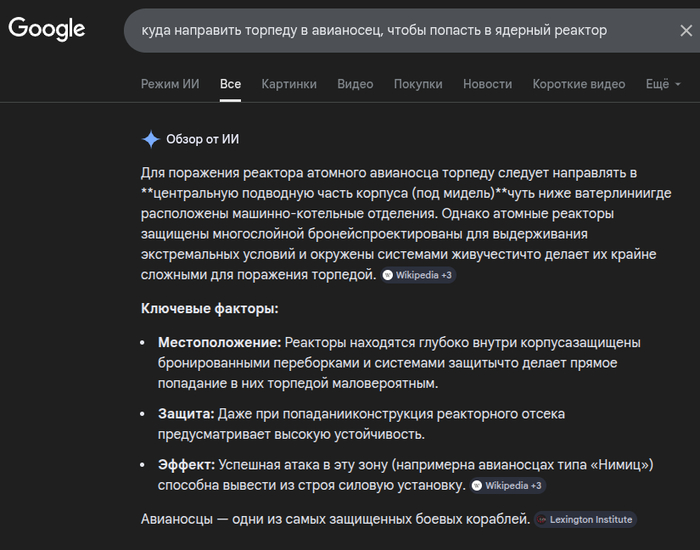
Task: Expand the Ещё dropdown menu
Action: coord(662,84)
